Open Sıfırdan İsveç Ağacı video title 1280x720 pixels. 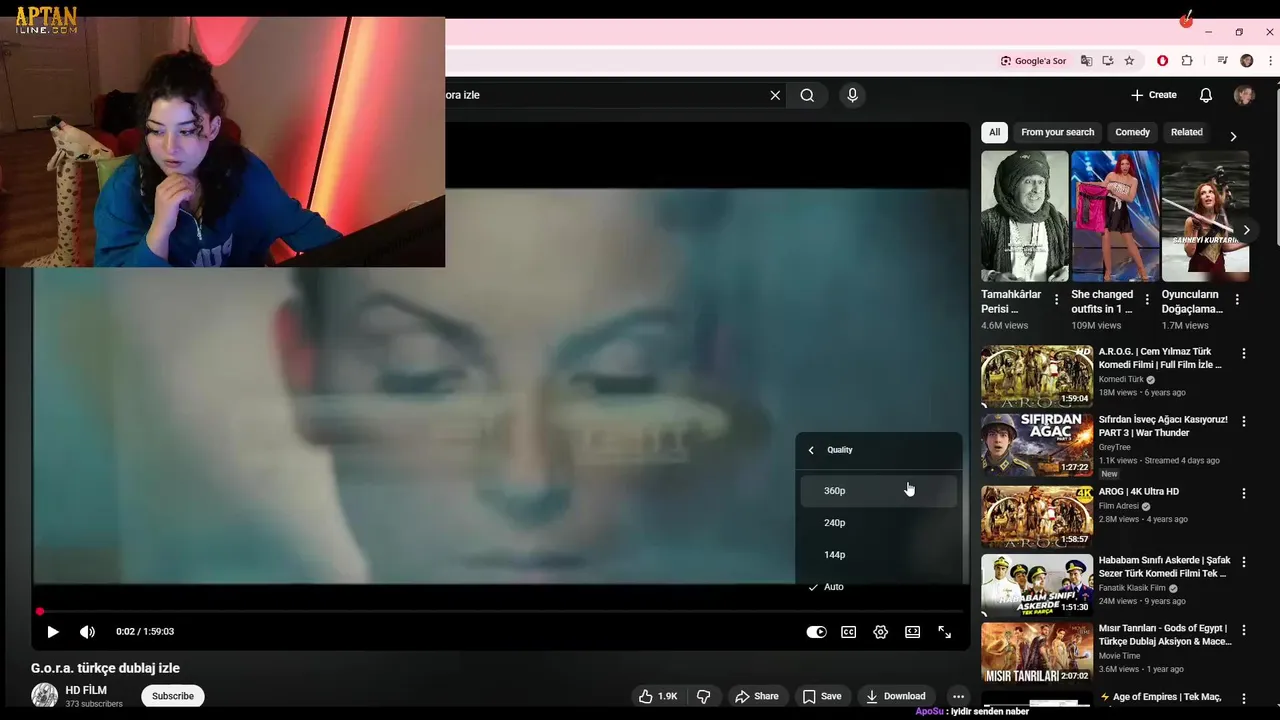pos(1163,426)
